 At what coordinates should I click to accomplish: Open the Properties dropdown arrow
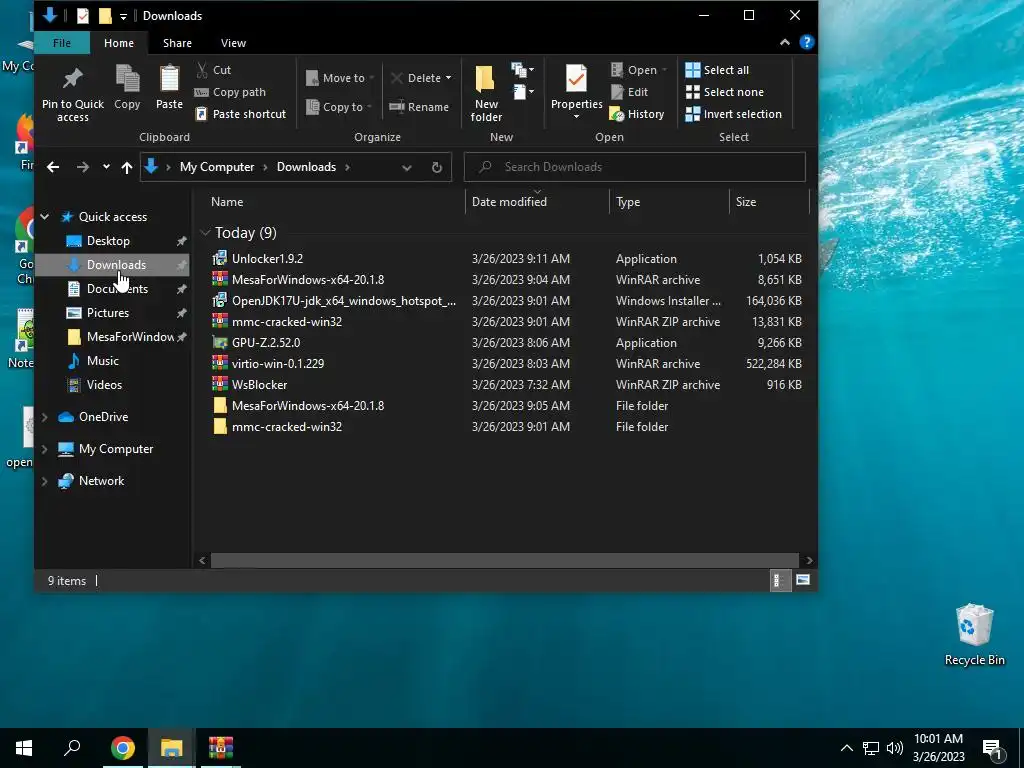point(576,117)
